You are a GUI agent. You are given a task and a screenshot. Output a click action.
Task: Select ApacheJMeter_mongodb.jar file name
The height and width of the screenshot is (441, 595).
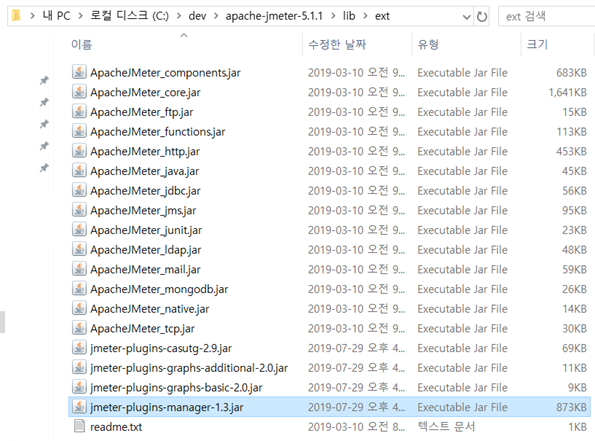159,289
